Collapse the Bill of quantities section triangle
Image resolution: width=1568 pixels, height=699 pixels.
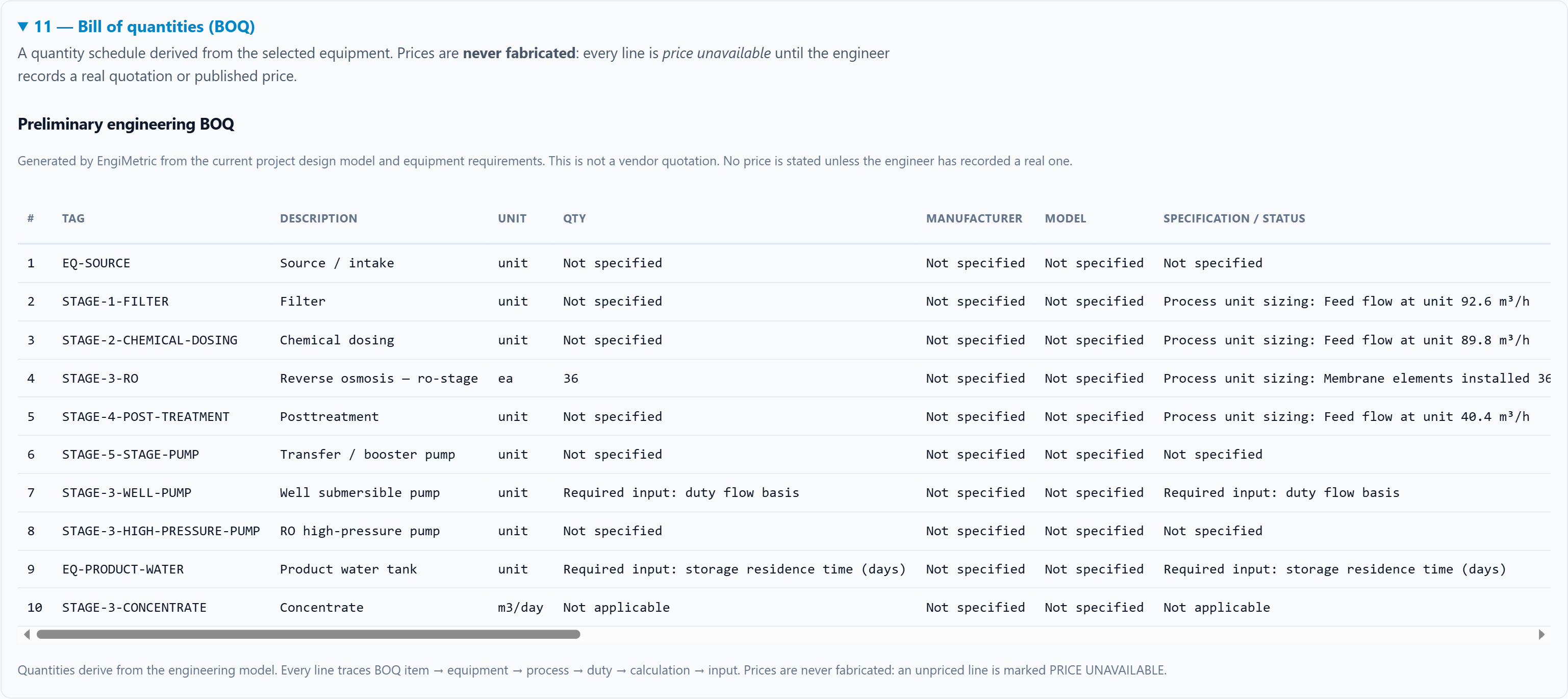tap(23, 27)
